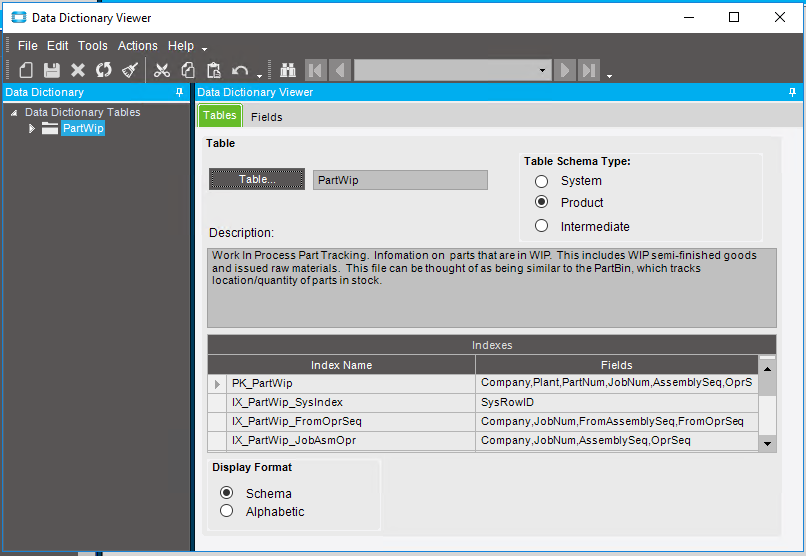The width and height of the screenshot is (806, 556).
Task: Click the Cut scissors icon
Action: tap(161, 70)
